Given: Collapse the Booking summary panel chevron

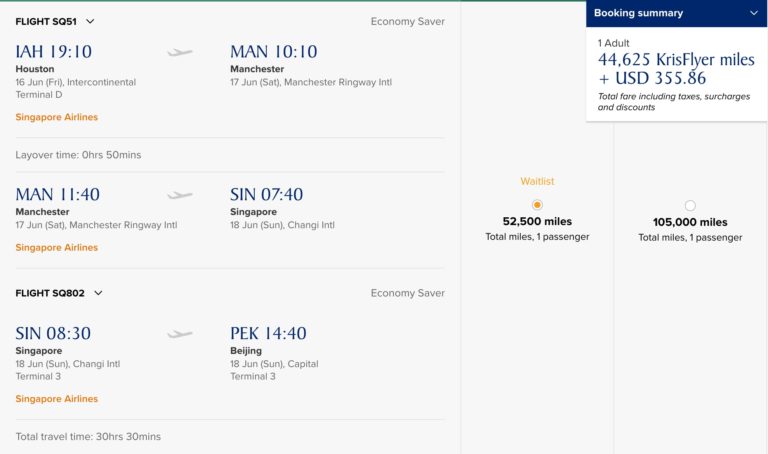Looking at the screenshot, I should click(x=753, y=13).
